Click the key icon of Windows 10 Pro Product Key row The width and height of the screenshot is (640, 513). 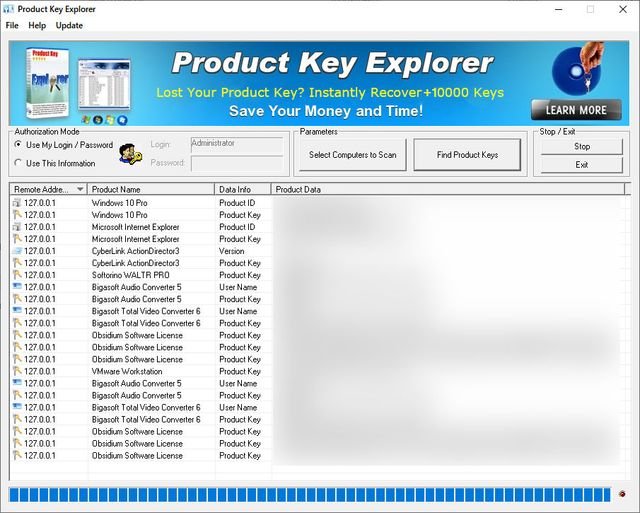17,215
